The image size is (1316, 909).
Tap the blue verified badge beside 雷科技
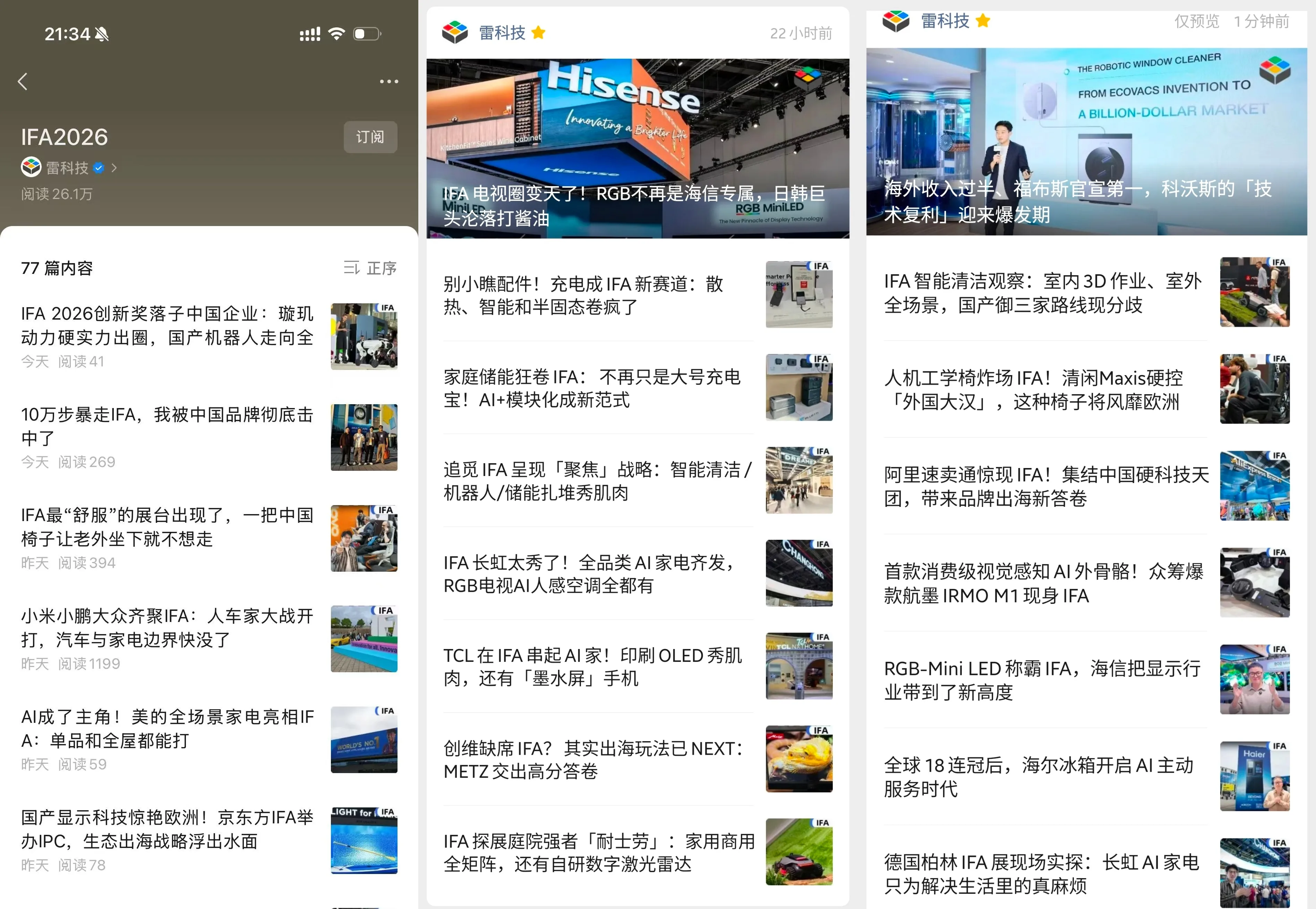99,168
